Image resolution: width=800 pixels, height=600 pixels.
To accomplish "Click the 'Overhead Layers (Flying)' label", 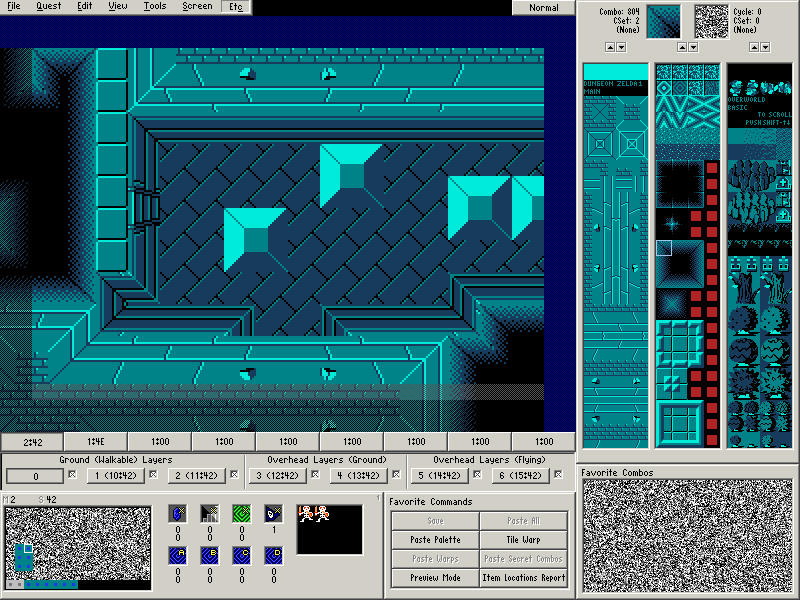I will click(x=489, y=460).
